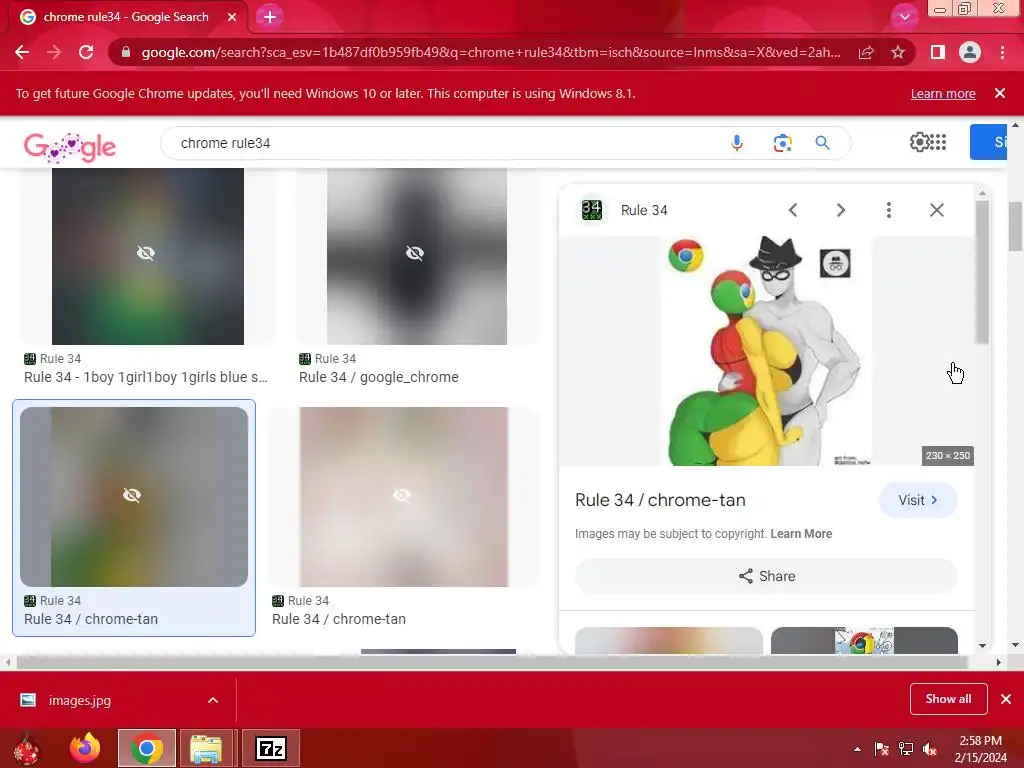Click the Share button
1024x768 pixels.
click(x=766, y=576)
